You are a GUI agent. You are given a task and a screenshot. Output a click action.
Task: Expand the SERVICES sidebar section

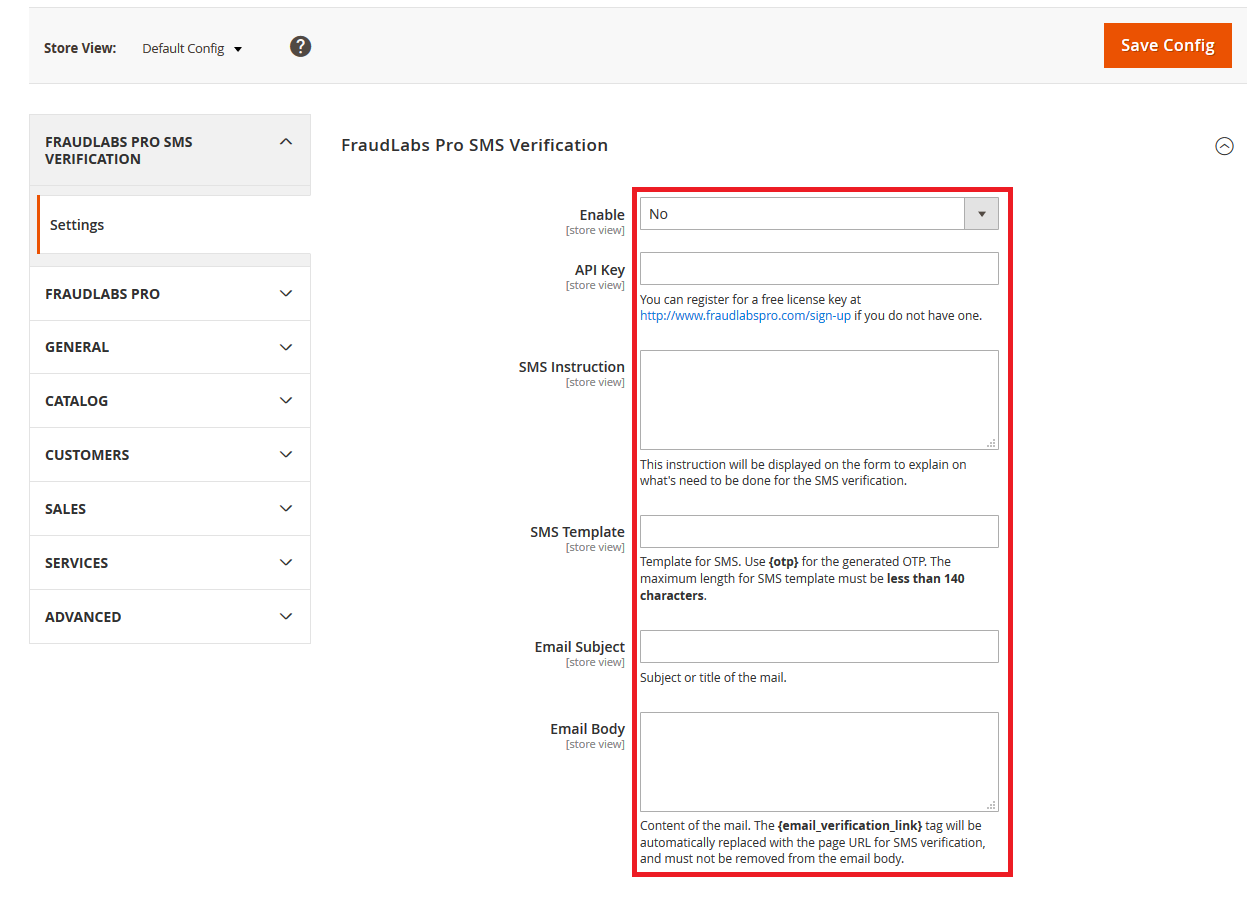(170, 563)
